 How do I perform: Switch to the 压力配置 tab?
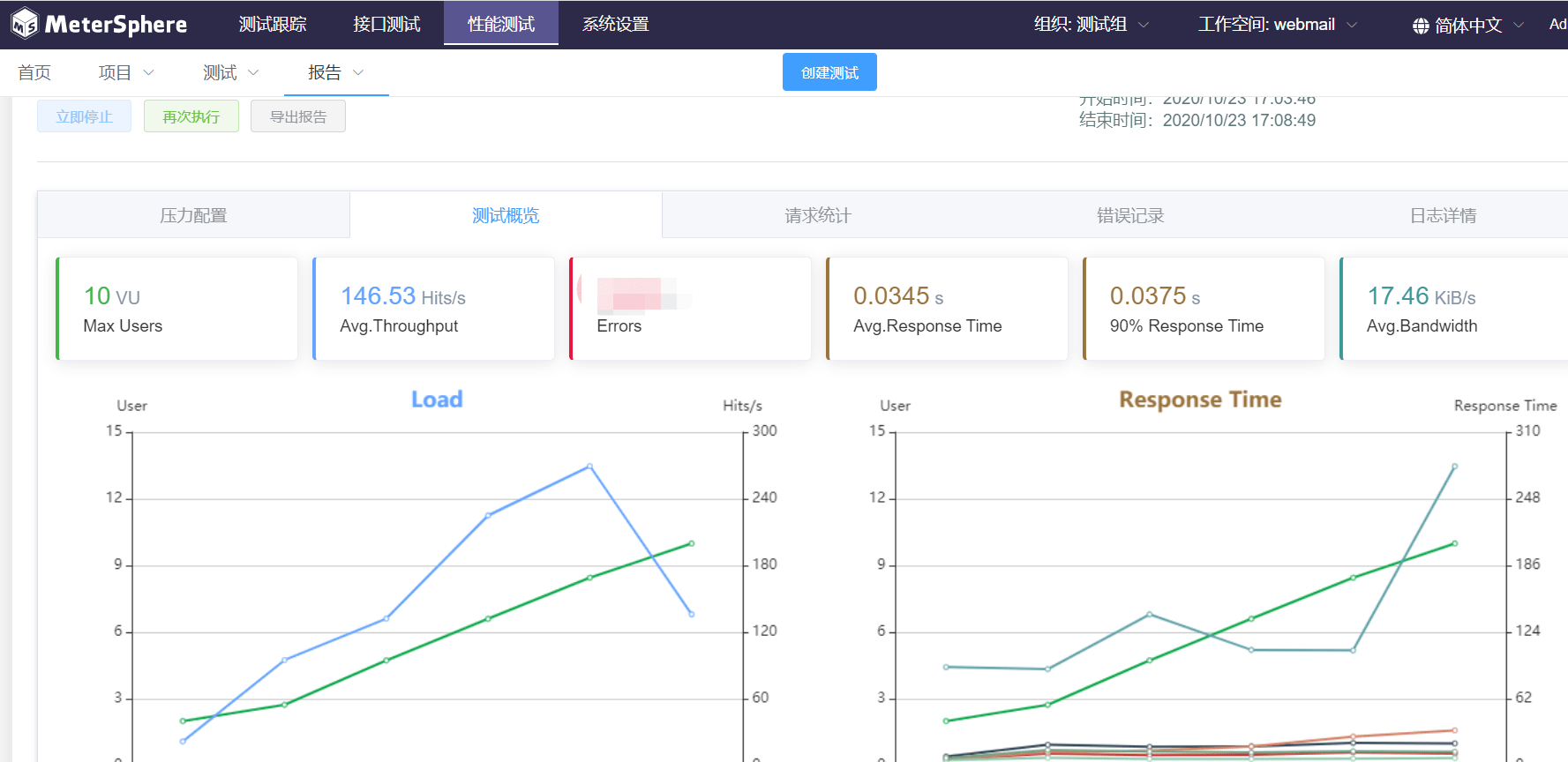coord(193,215)
